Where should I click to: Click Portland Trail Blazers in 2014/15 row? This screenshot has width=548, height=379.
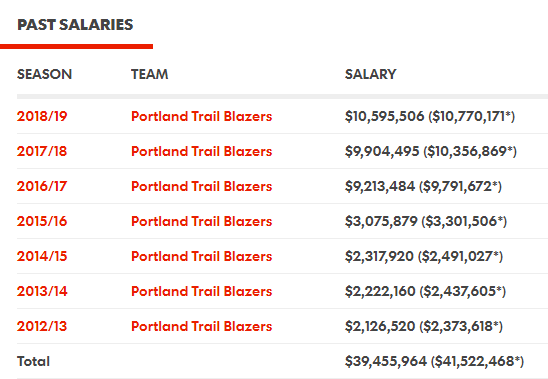202,256
